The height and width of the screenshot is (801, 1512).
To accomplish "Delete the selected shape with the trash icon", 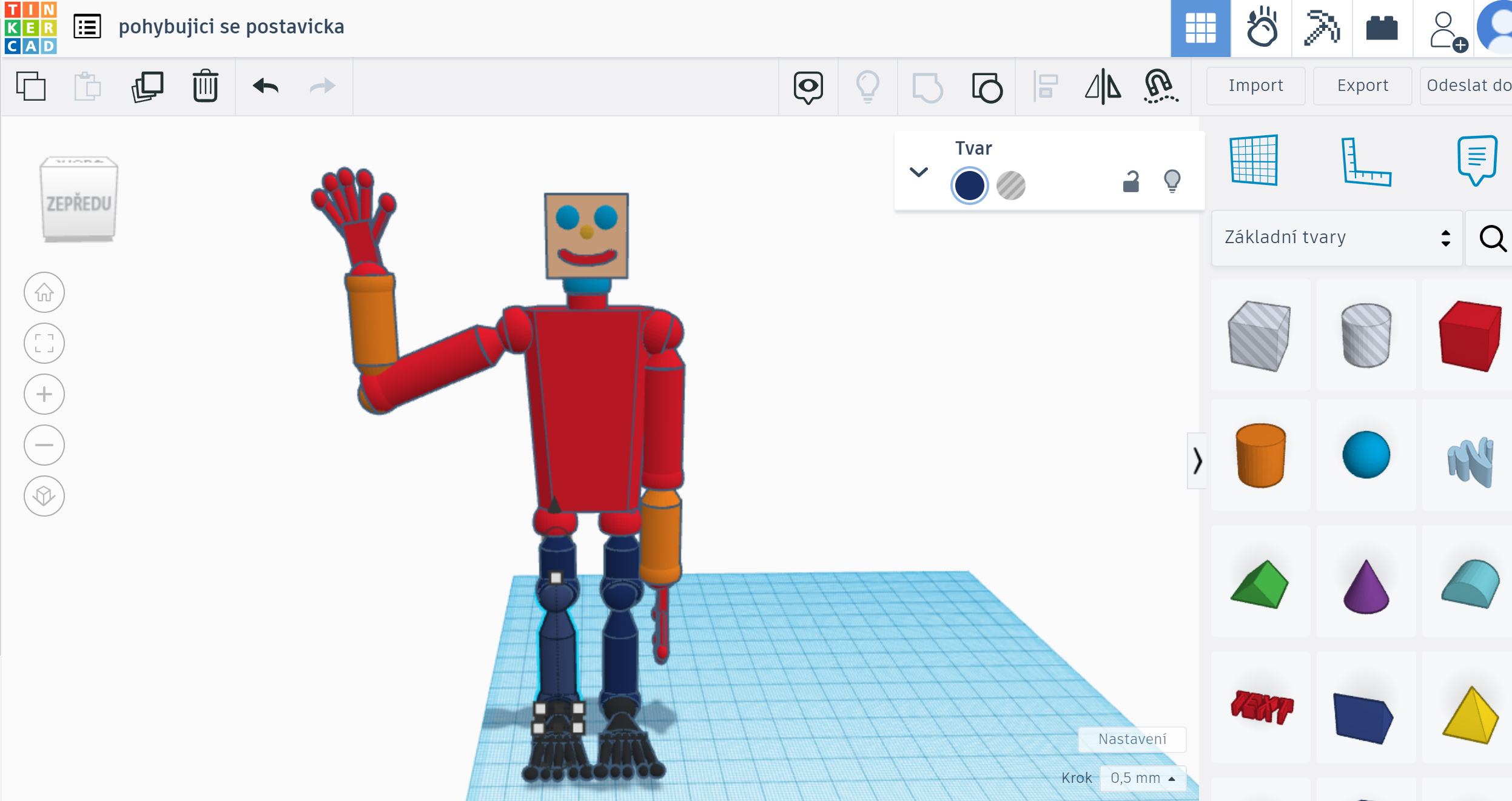I will (x=205, y=86).
